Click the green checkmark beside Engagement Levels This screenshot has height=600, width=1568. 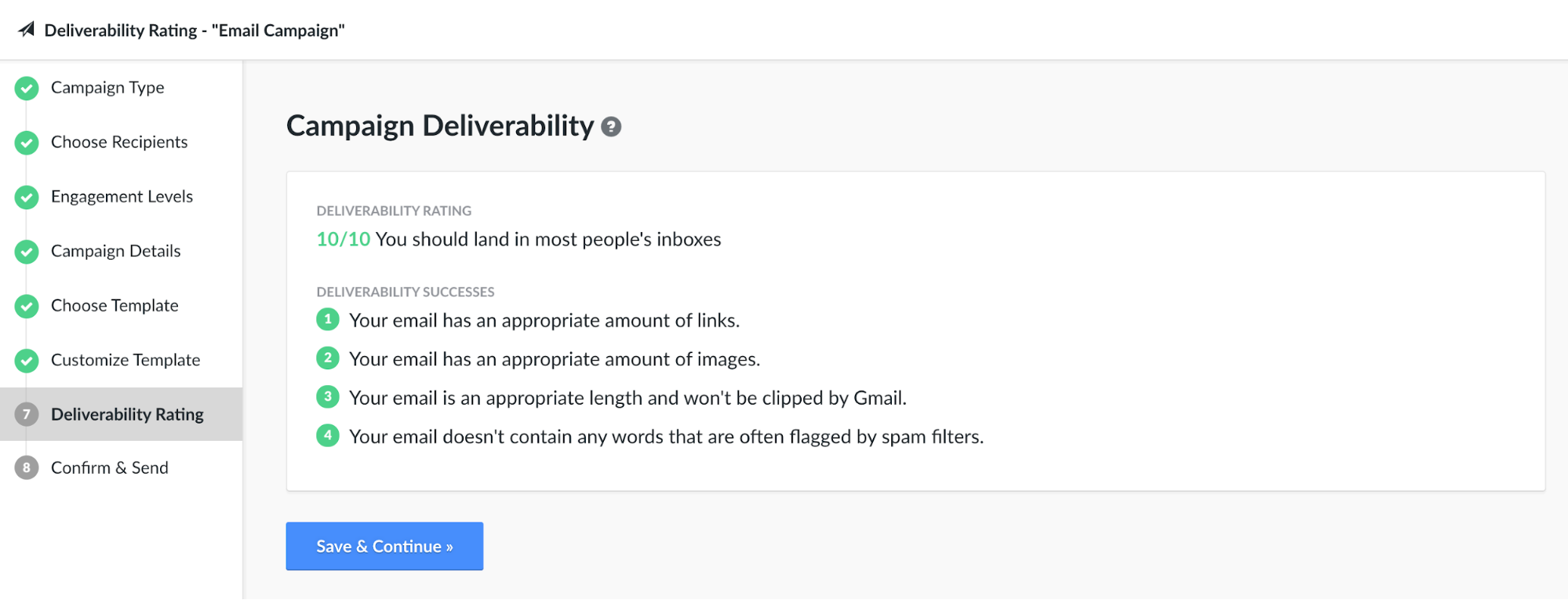click(x=27, y=197)
